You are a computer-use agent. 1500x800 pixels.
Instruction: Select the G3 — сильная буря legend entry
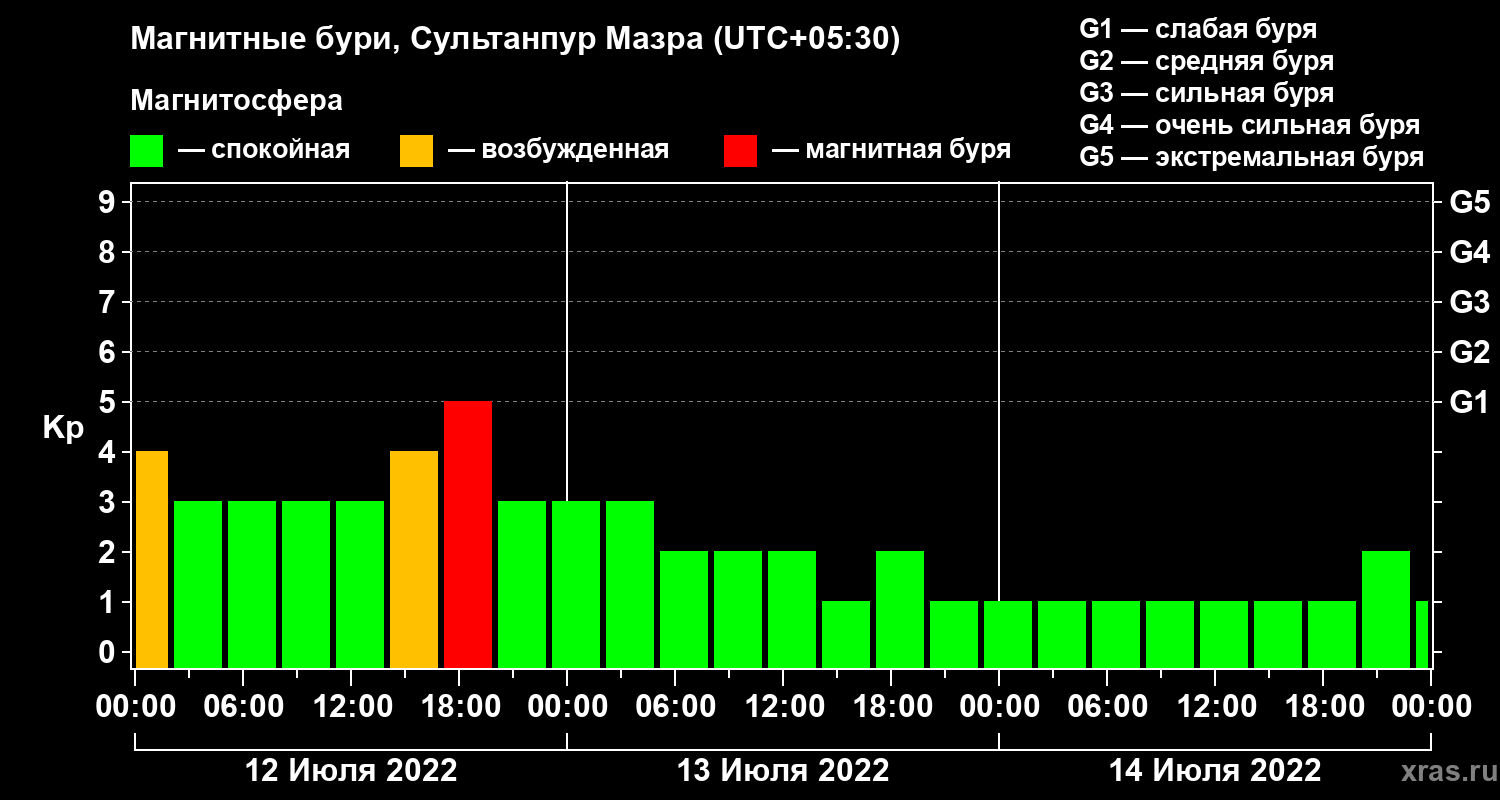[1207, 93]
